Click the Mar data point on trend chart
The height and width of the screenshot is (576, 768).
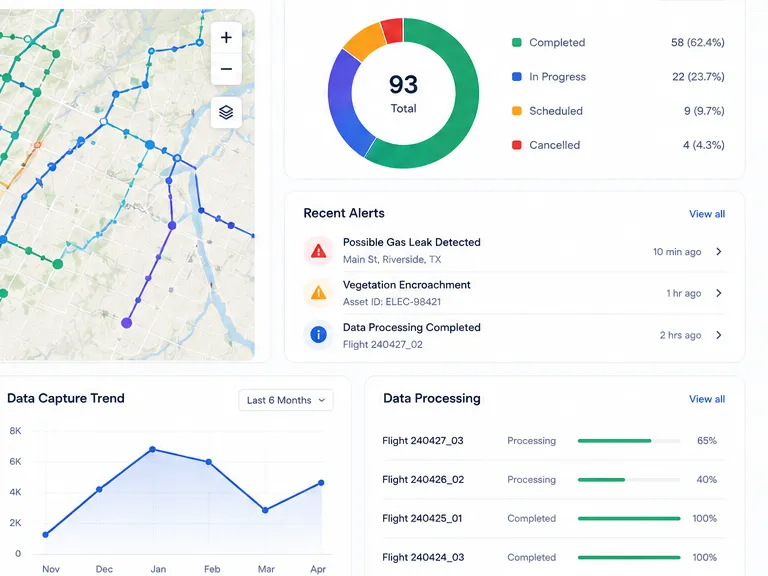(x=265, y=510)
